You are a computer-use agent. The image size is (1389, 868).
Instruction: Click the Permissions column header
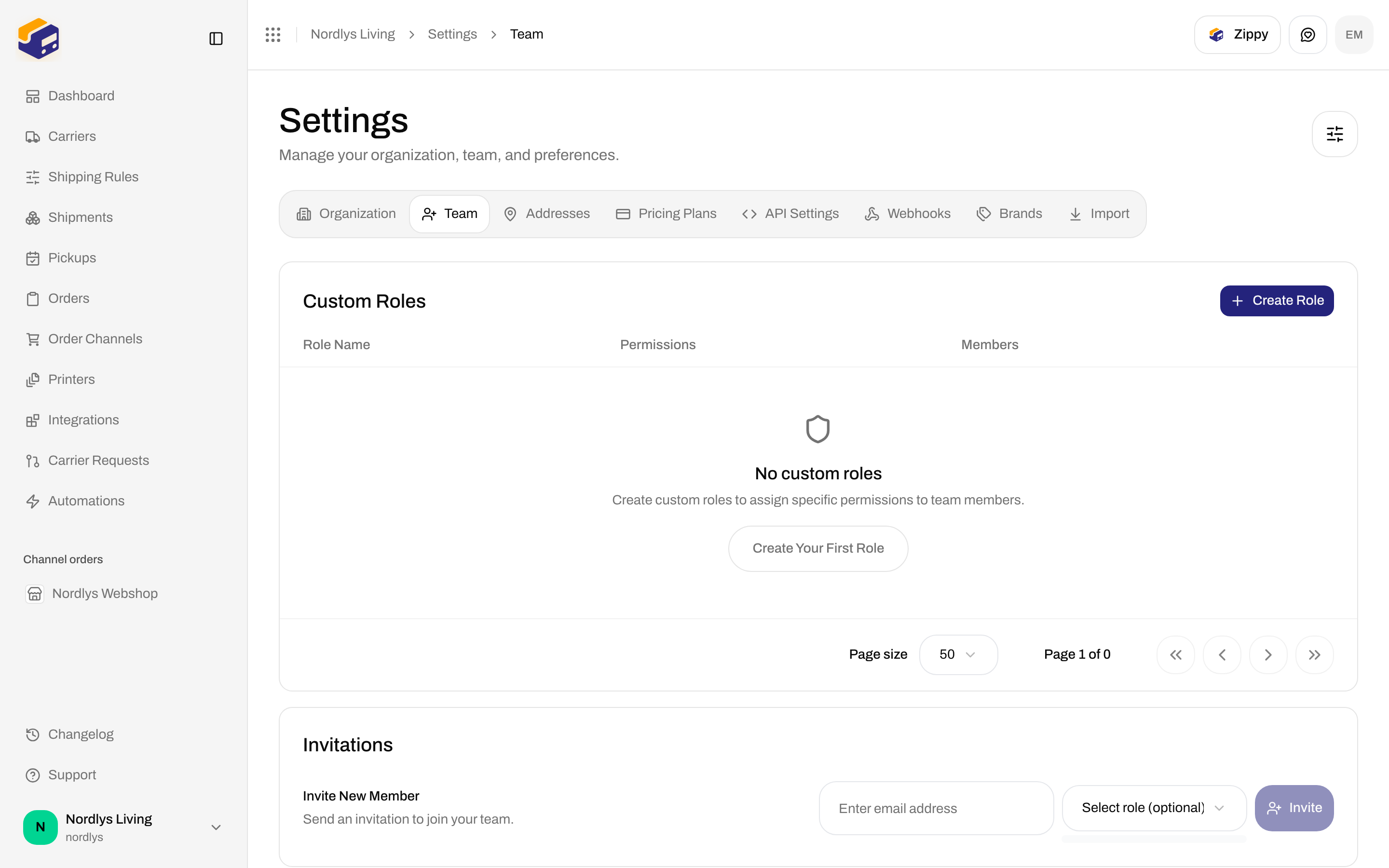click(658, 344)
